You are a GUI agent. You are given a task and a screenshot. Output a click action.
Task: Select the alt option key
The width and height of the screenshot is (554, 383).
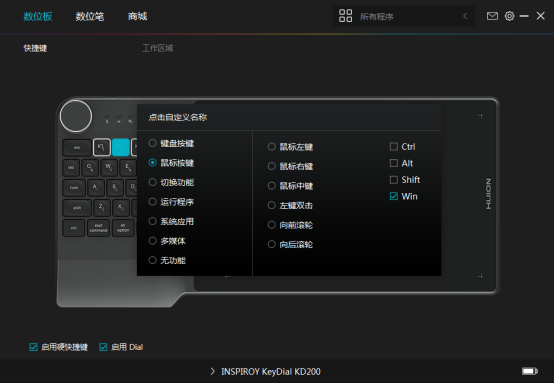pos(123,228)
